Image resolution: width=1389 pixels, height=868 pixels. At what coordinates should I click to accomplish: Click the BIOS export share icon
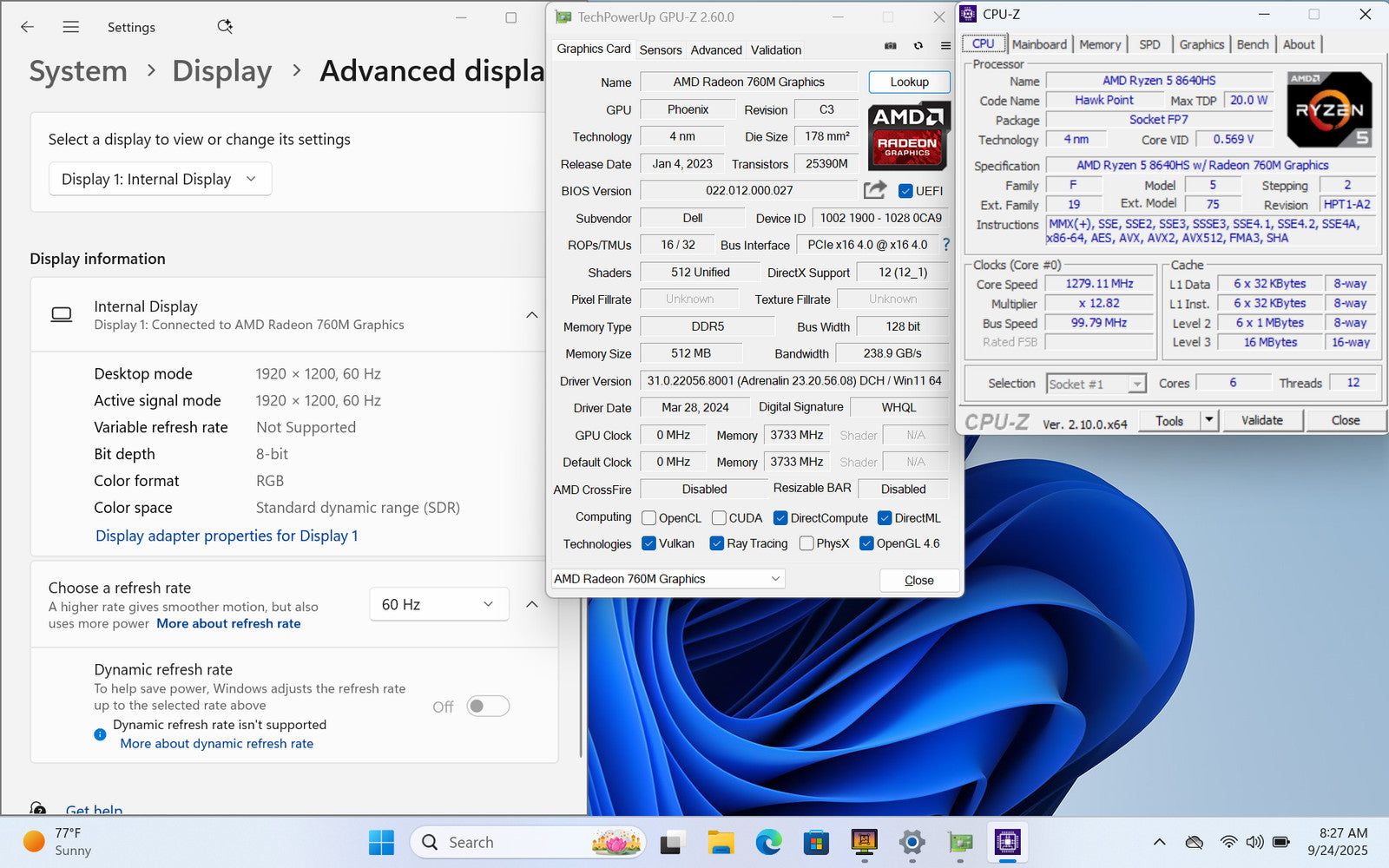click(875, 190)
